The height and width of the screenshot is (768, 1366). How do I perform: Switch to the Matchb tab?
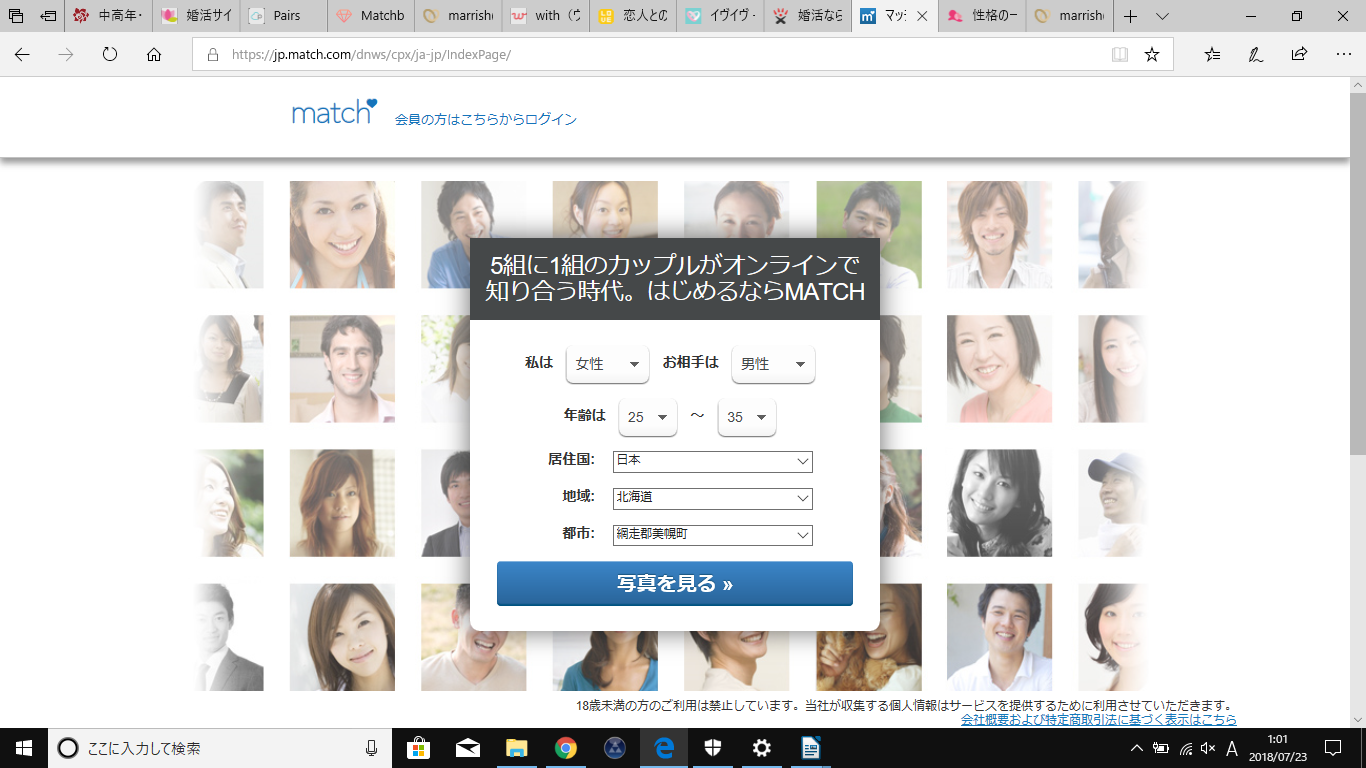(369, 16)
